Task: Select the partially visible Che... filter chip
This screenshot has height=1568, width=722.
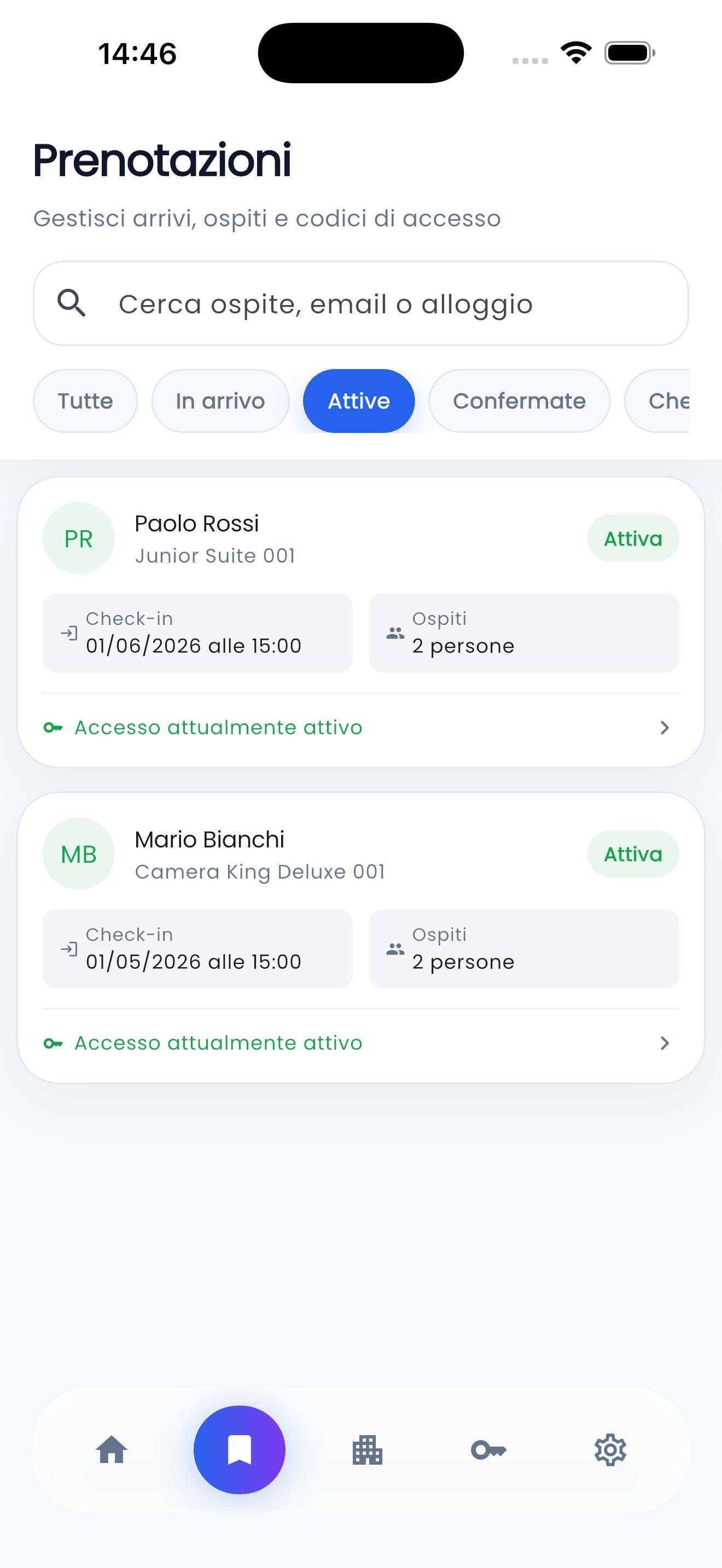Action: coord(657,401)
